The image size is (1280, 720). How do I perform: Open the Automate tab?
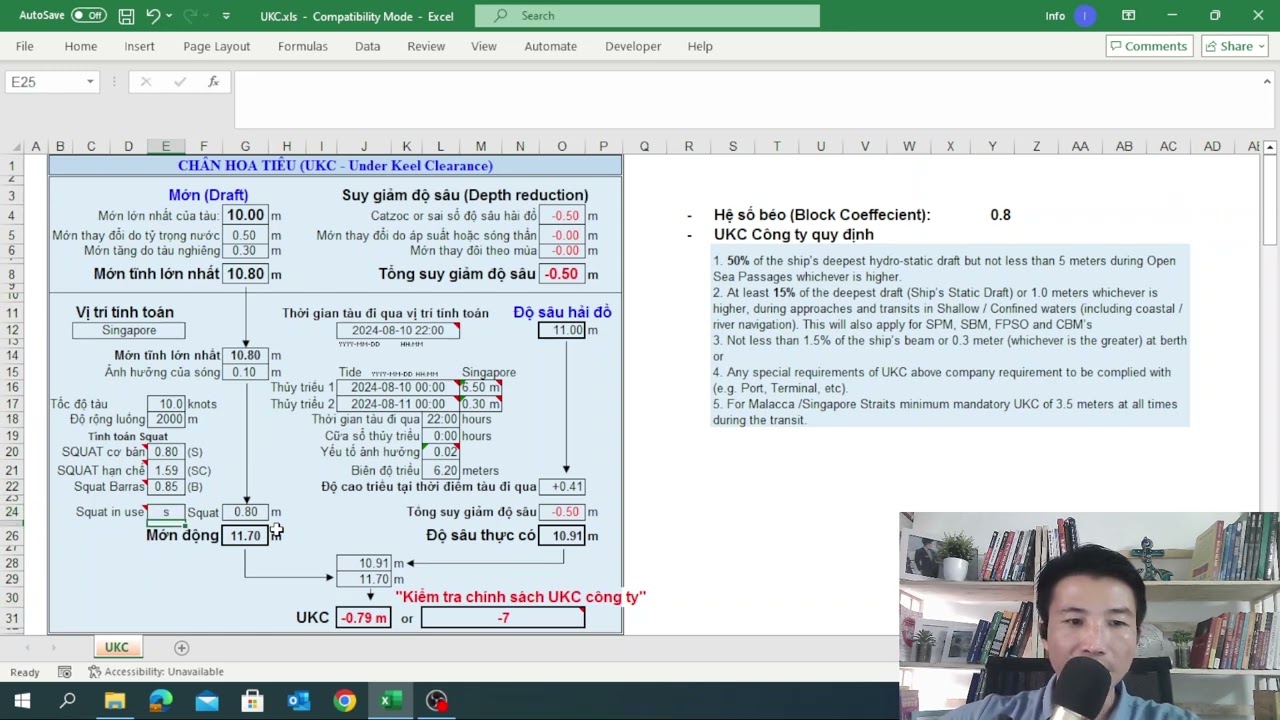pos(551,46)
